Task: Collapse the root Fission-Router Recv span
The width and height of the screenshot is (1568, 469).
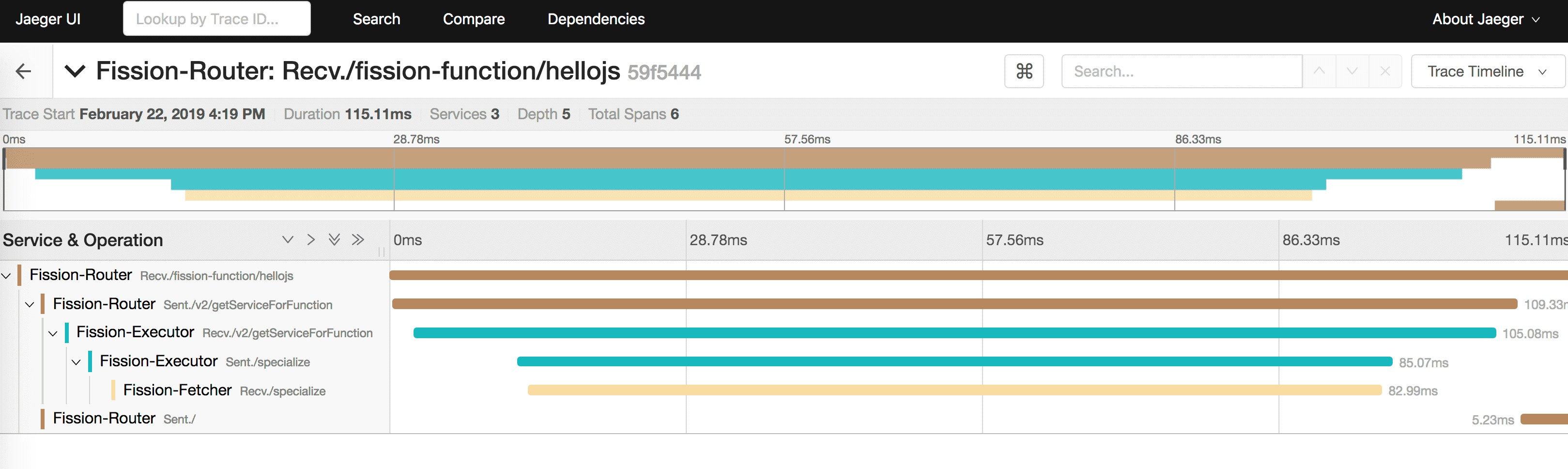Action: pyautogui.click(x=6, y=275)
